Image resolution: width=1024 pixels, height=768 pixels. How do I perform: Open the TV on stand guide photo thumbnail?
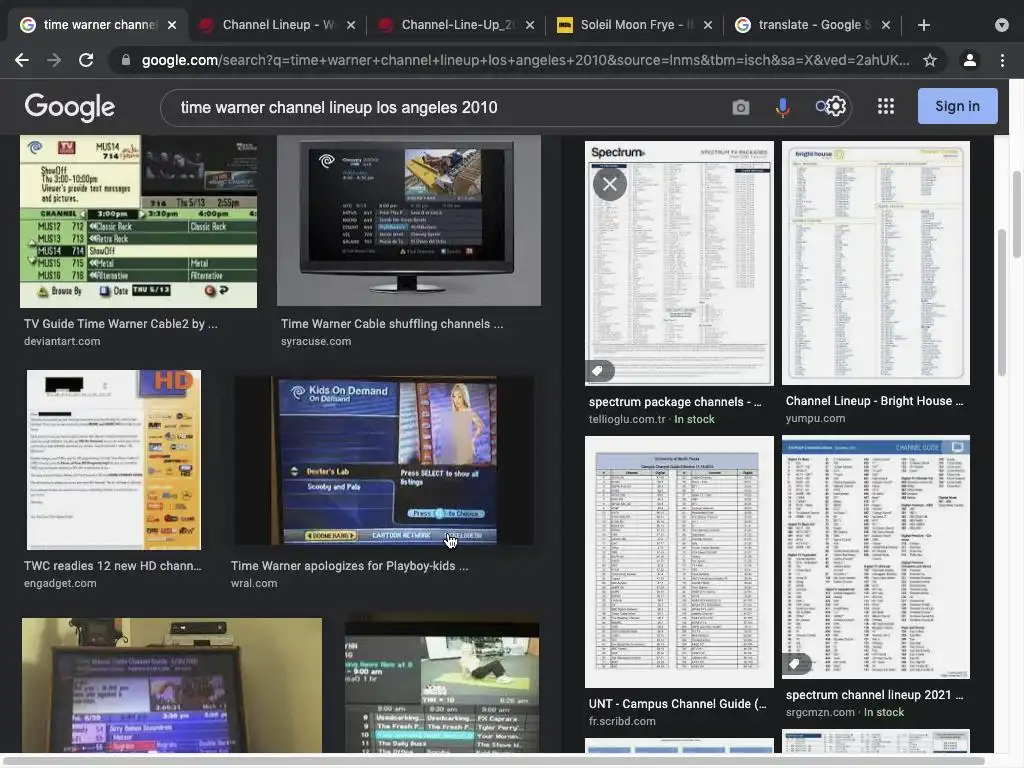point(172,685)
